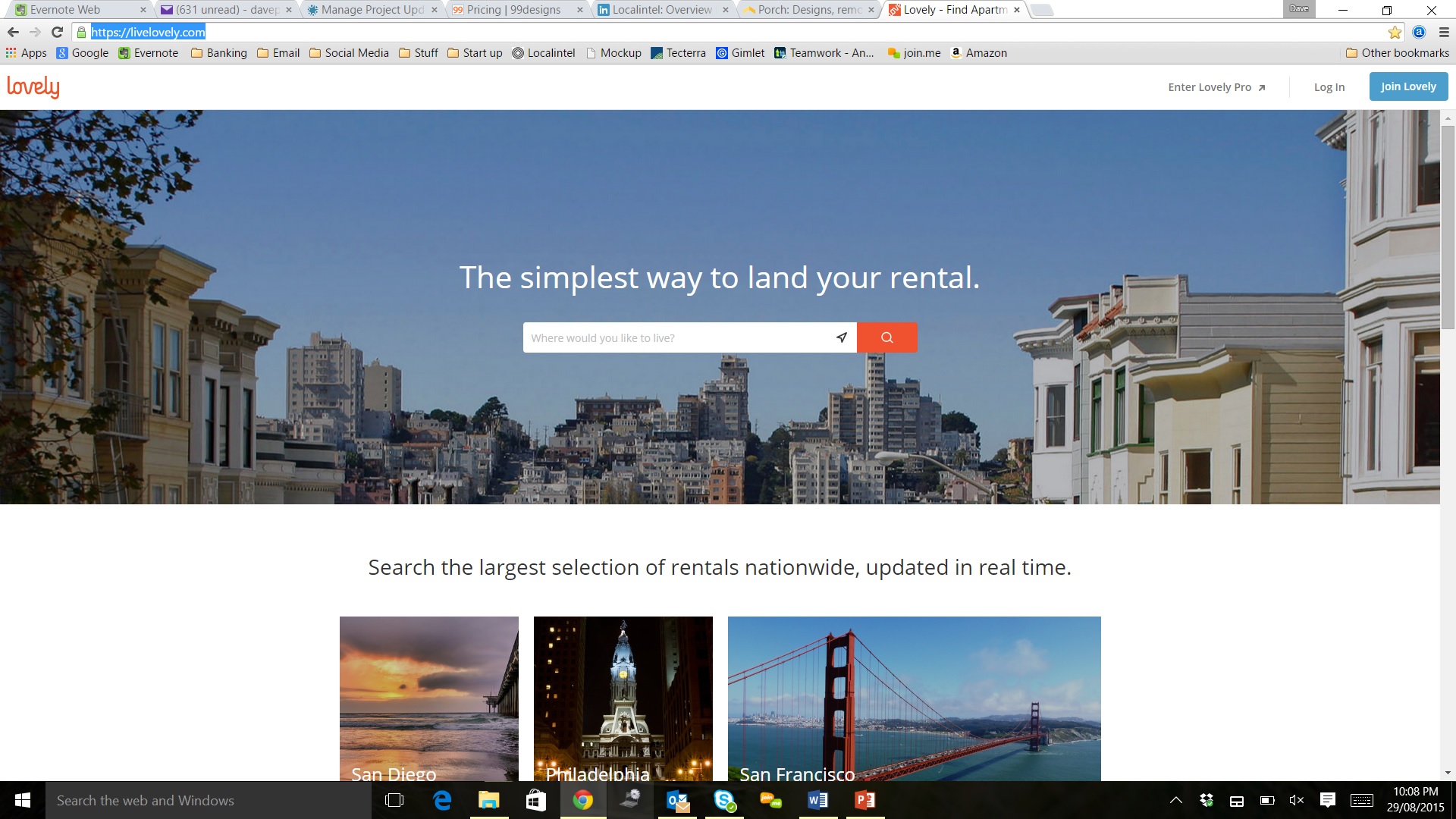Screen dimensions: 1456x819
Task: Click the orange search magnifier button
Action: click(x=886, y=337)
